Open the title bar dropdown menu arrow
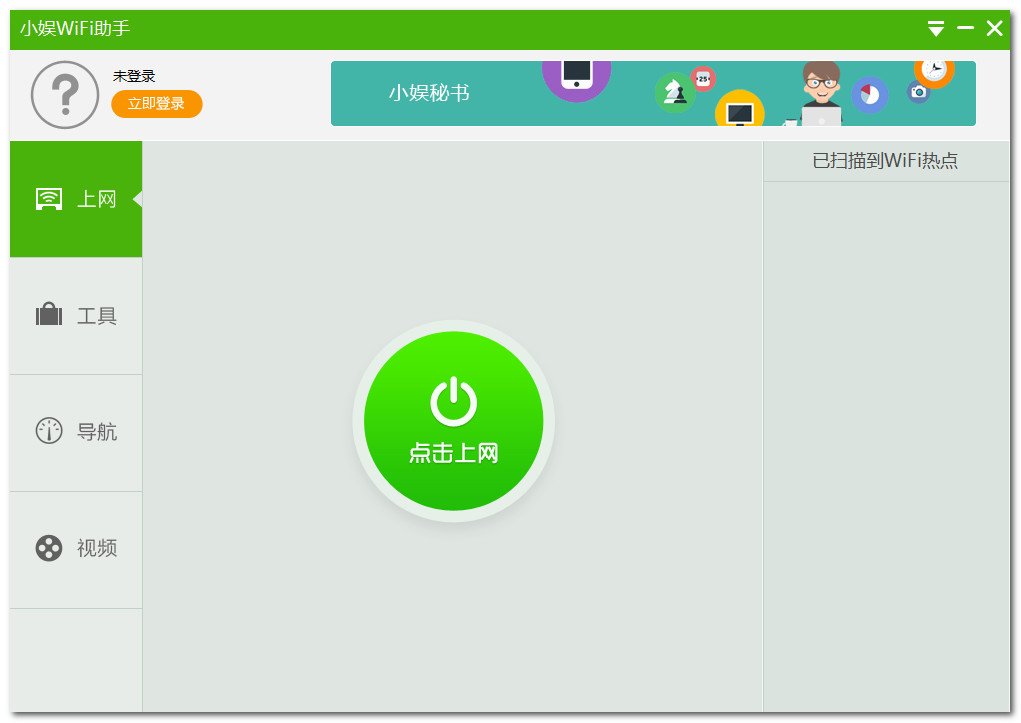Image resolution: width=1021 pixels, height=723 pixels. coord(936,28)
